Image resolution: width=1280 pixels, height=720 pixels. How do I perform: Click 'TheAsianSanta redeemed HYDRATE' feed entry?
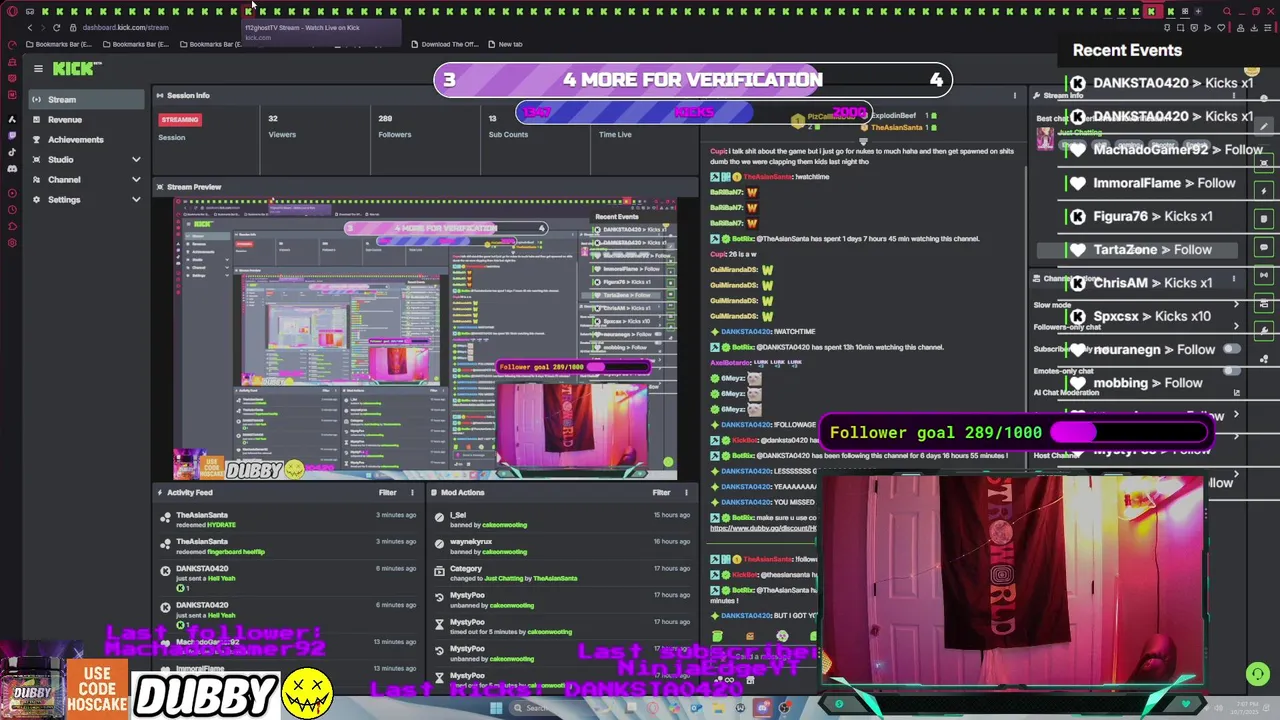(288, 520)
